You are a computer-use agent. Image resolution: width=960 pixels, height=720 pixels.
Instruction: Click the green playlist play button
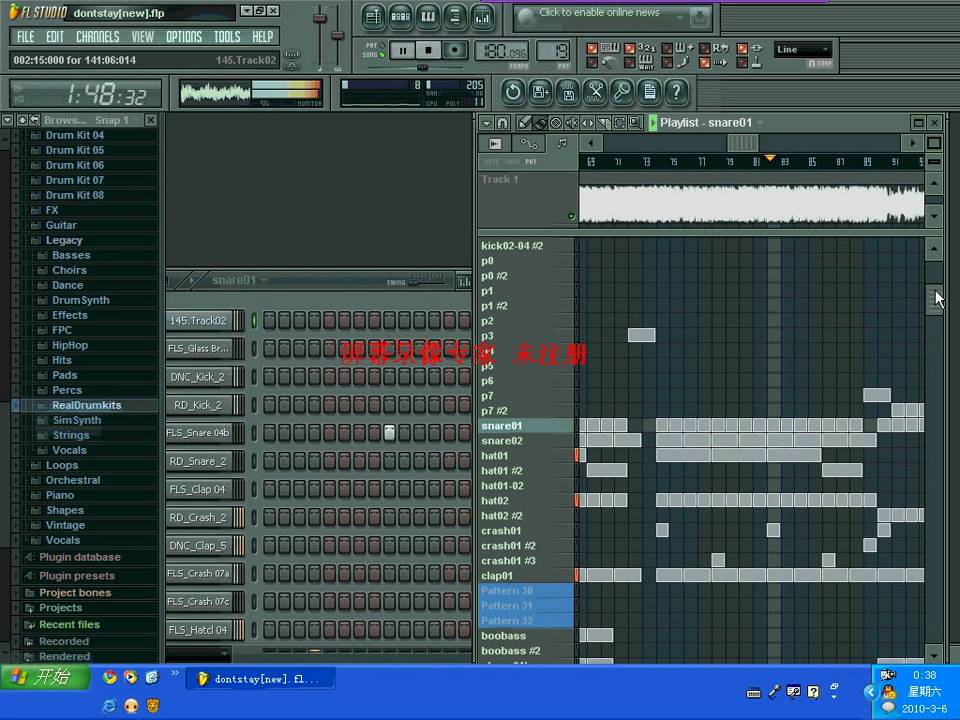[x=653, y=123]
